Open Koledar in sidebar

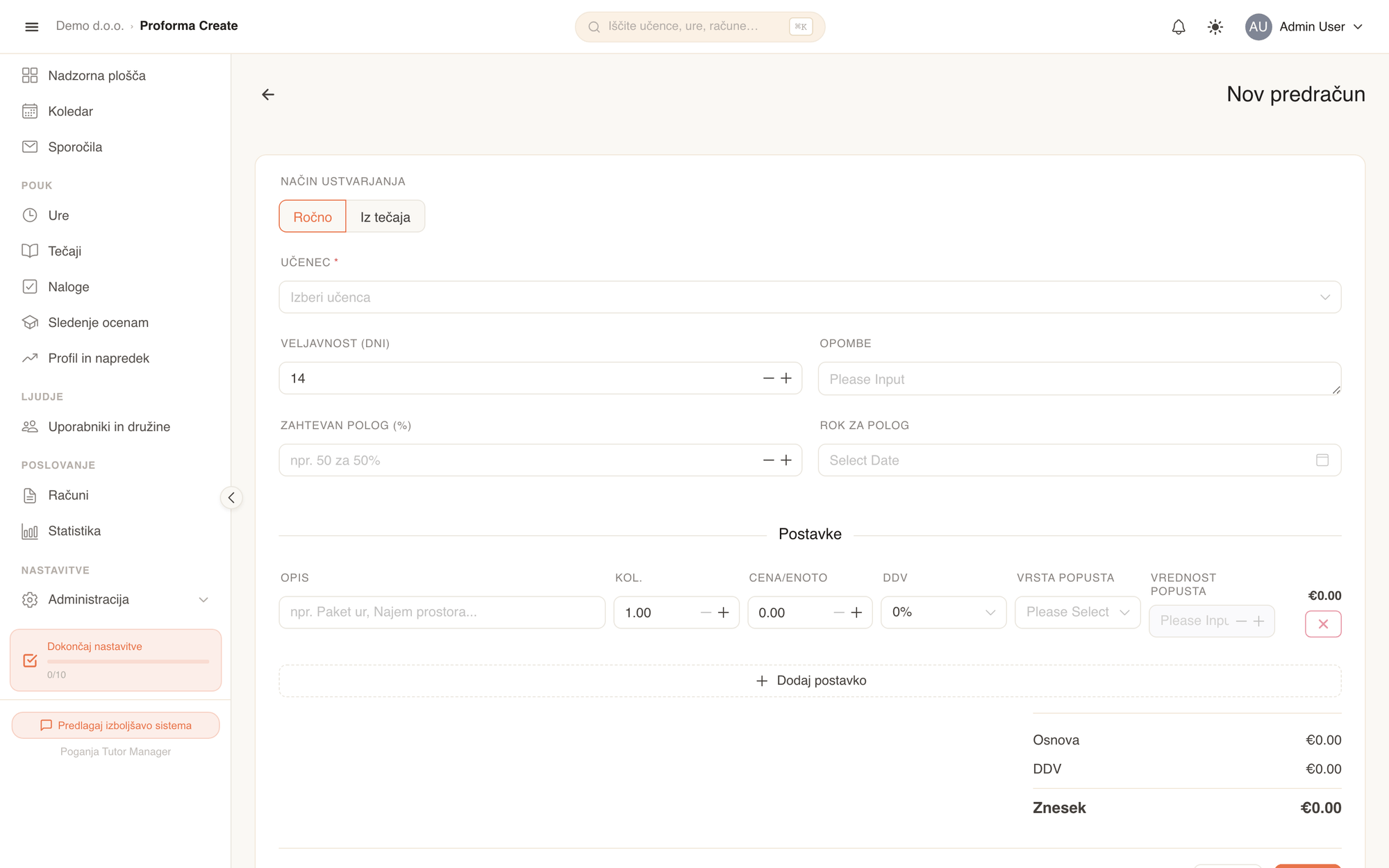point(115,111)
